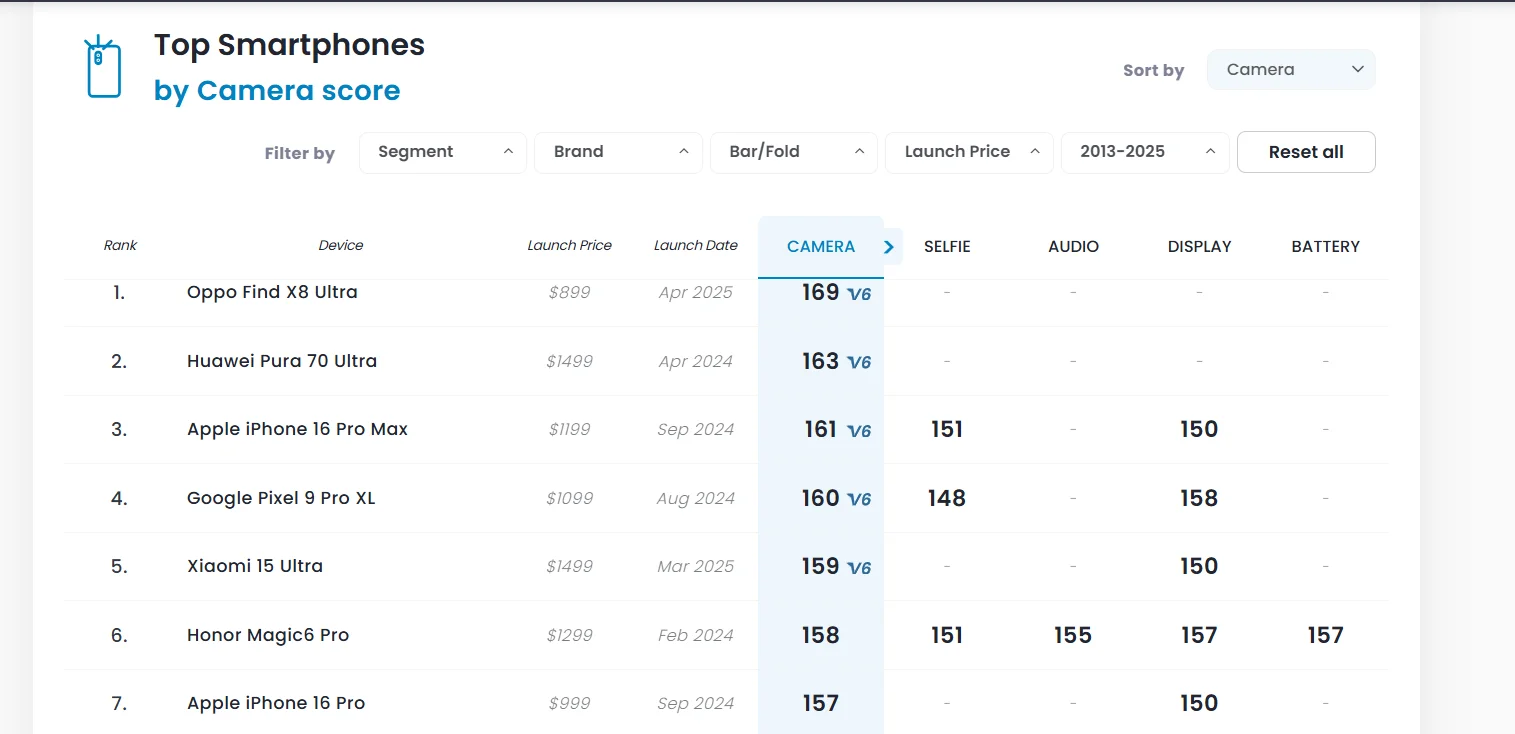Screen dimensions: 1515x734
Task: Expand the Brand filter
Action: click(618, 152)
